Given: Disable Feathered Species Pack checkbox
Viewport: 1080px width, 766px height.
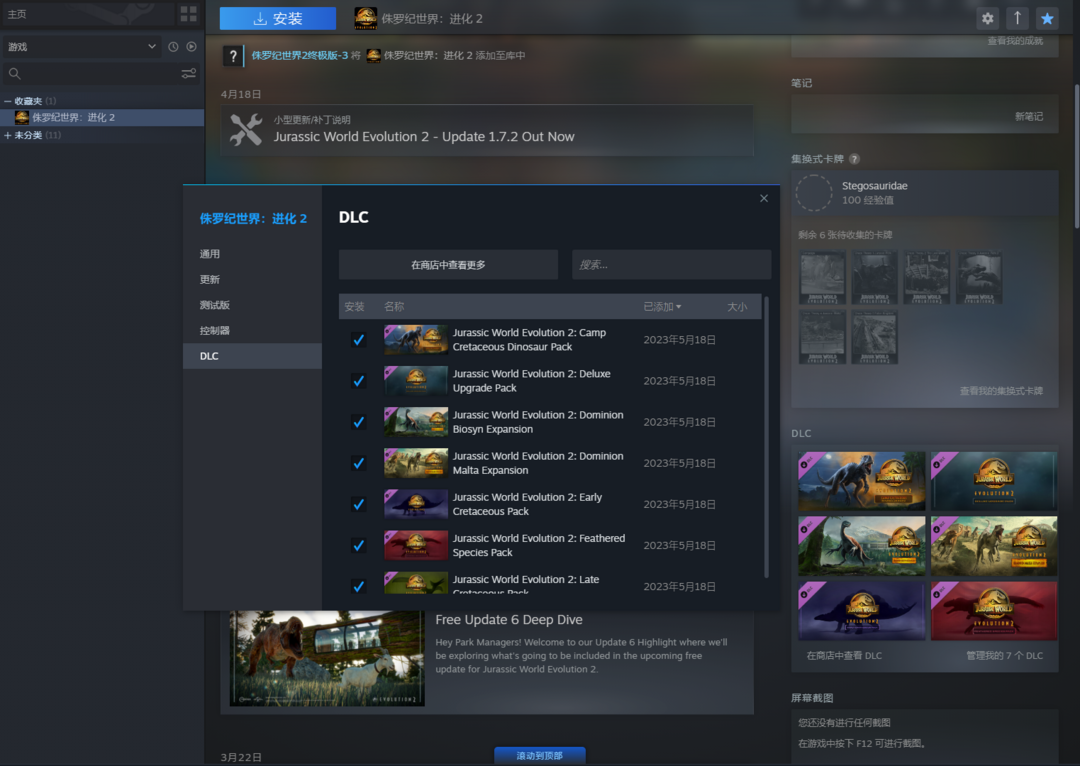Looking at the screenshot, I should click(x=358, y=545).
